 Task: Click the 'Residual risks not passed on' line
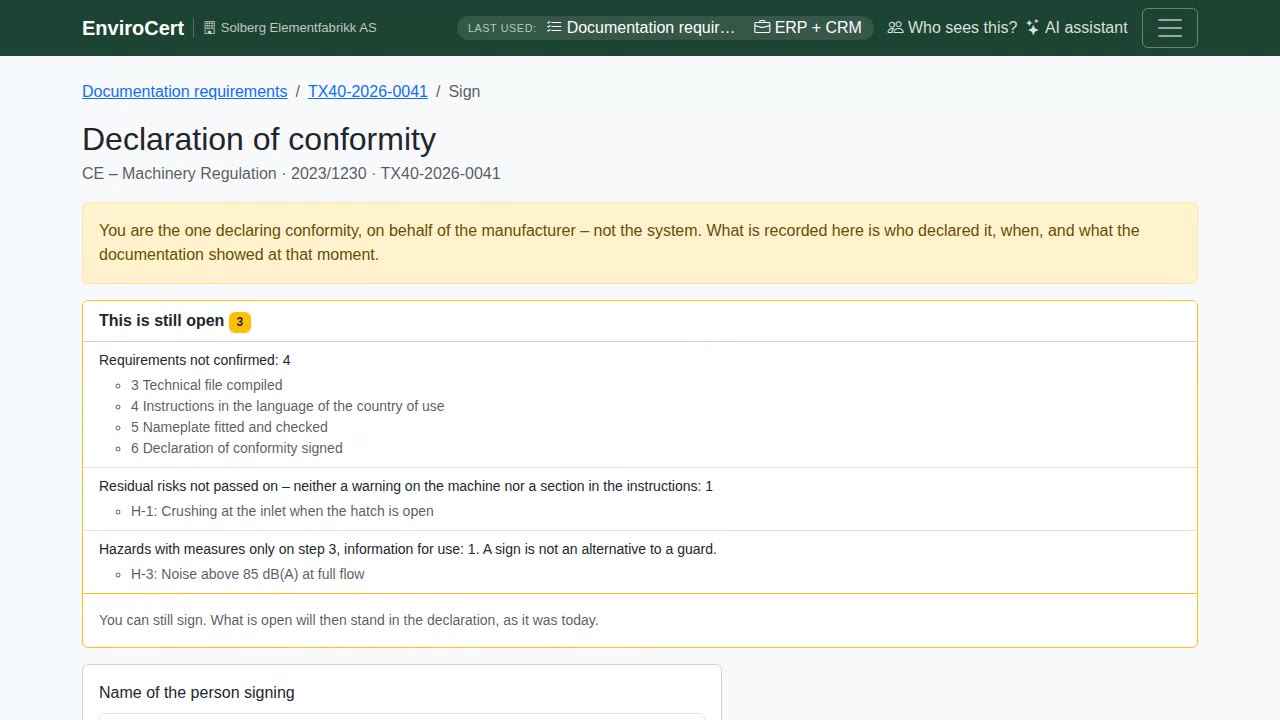click(406, 486)
